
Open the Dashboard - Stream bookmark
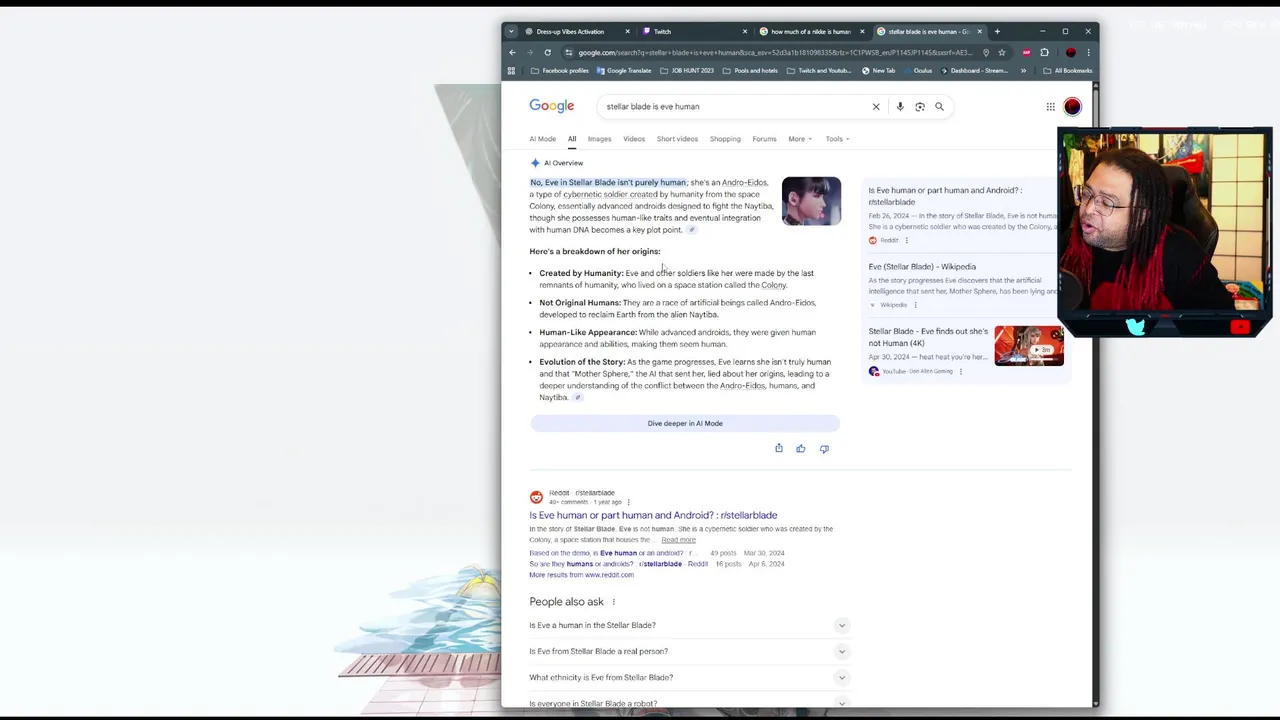point(973,71)
